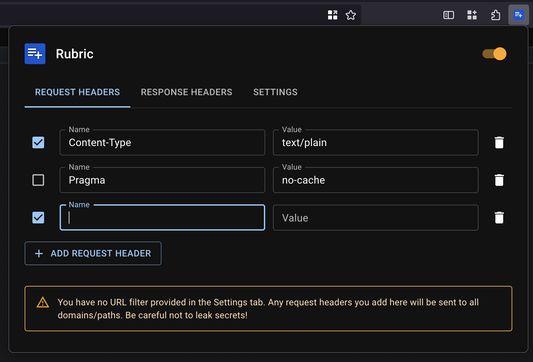Switch to the Response Headers tab
Viewport: 533px width, 362px height.
pos(186,92)
